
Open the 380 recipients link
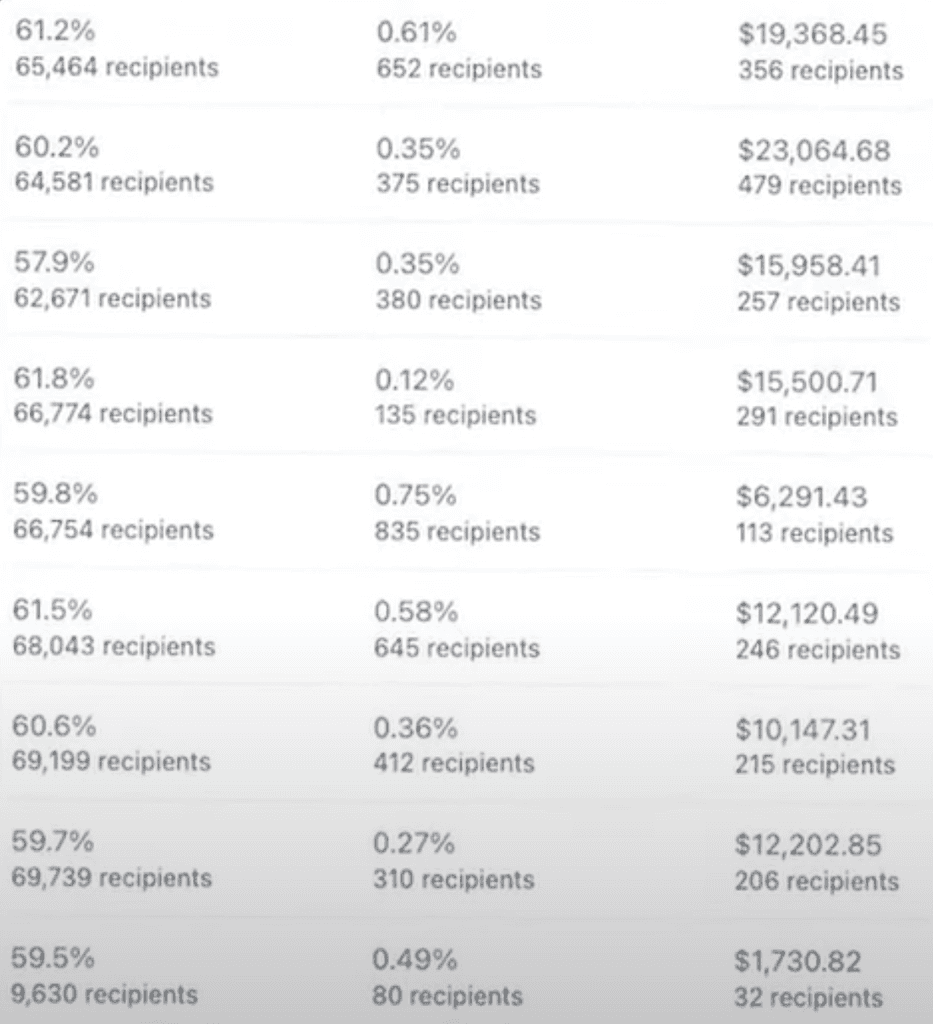tap(458, 300)
